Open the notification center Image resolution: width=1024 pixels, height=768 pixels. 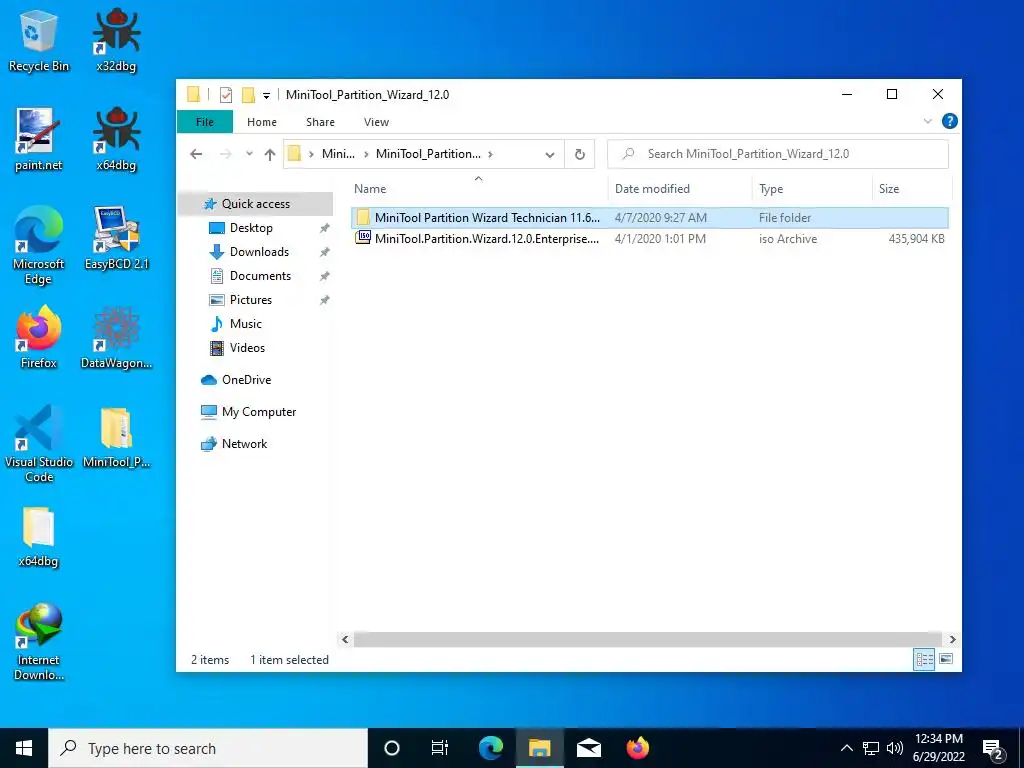[993, 749]
